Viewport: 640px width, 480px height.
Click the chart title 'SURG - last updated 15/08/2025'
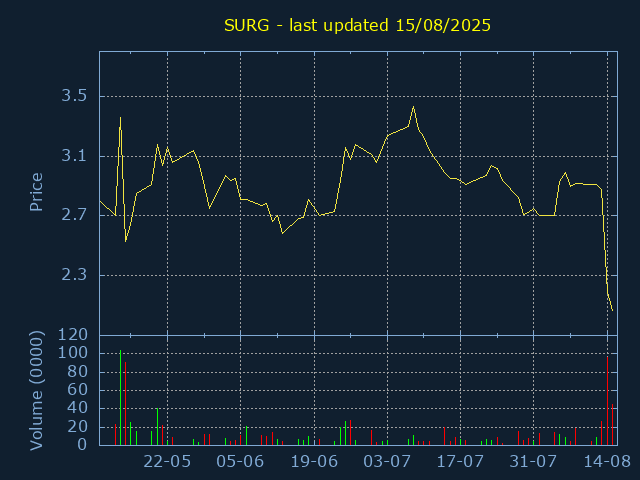pyautogui.click(x=357, y=25)
